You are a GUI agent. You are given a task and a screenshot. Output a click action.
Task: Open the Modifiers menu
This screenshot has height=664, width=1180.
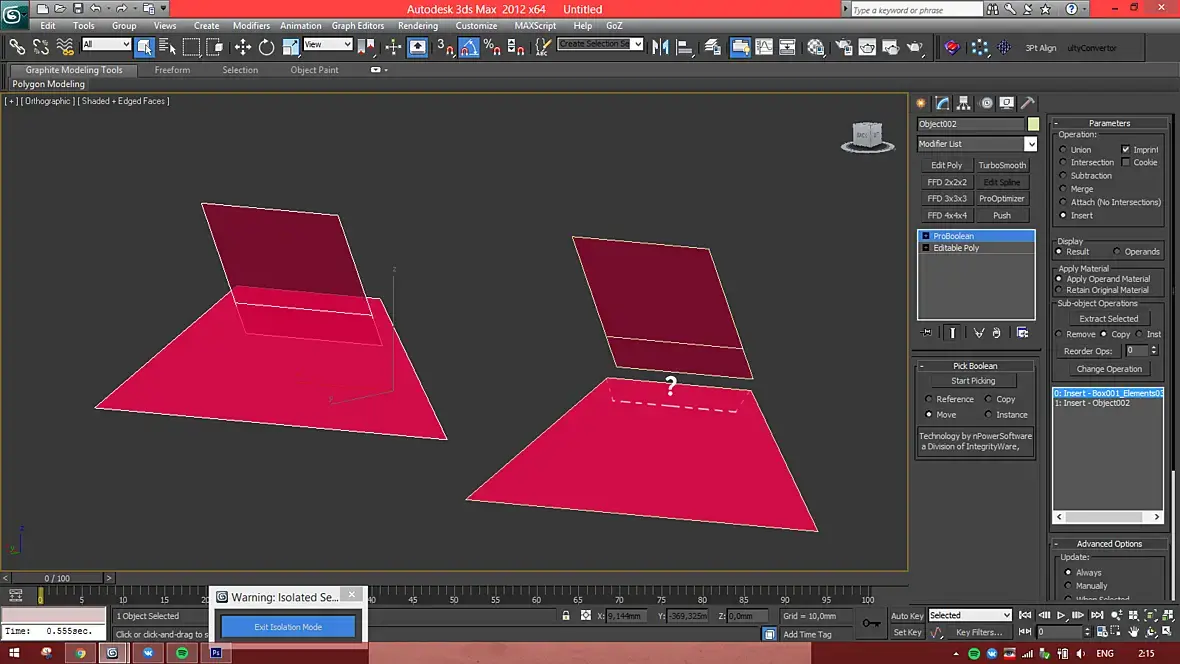[x=251, y=26]
